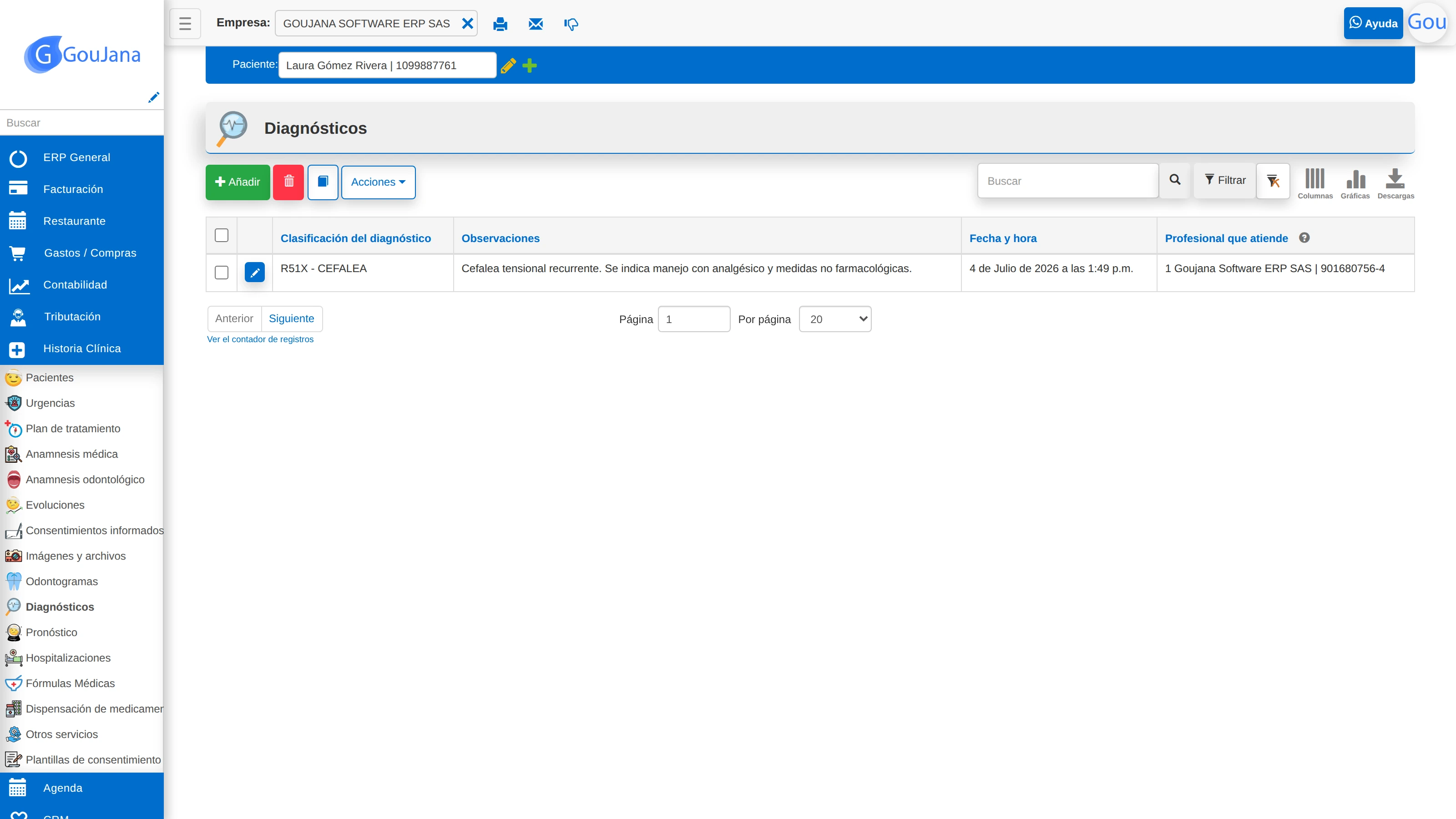The width and height of the screenshot is (1456, 819).
Task: Click the help question mark icon in header
Action: 1304,238
